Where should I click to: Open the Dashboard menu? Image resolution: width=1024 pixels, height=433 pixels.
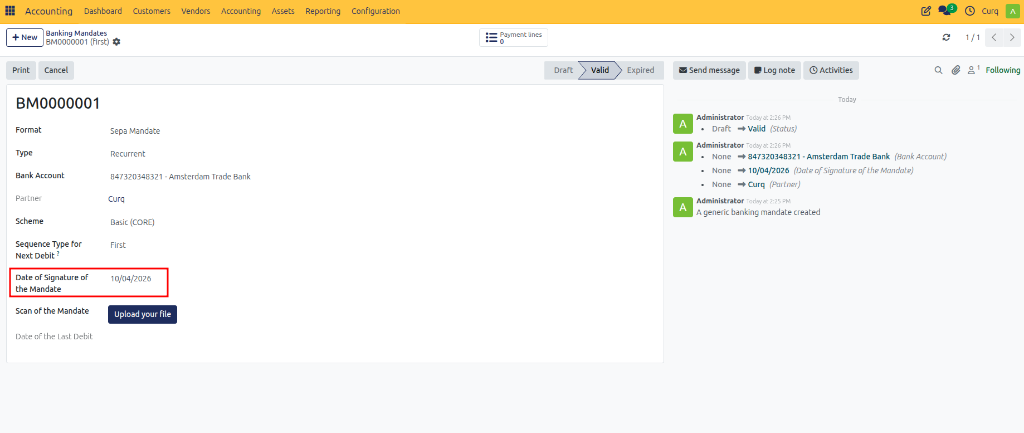tap(103, 11)
